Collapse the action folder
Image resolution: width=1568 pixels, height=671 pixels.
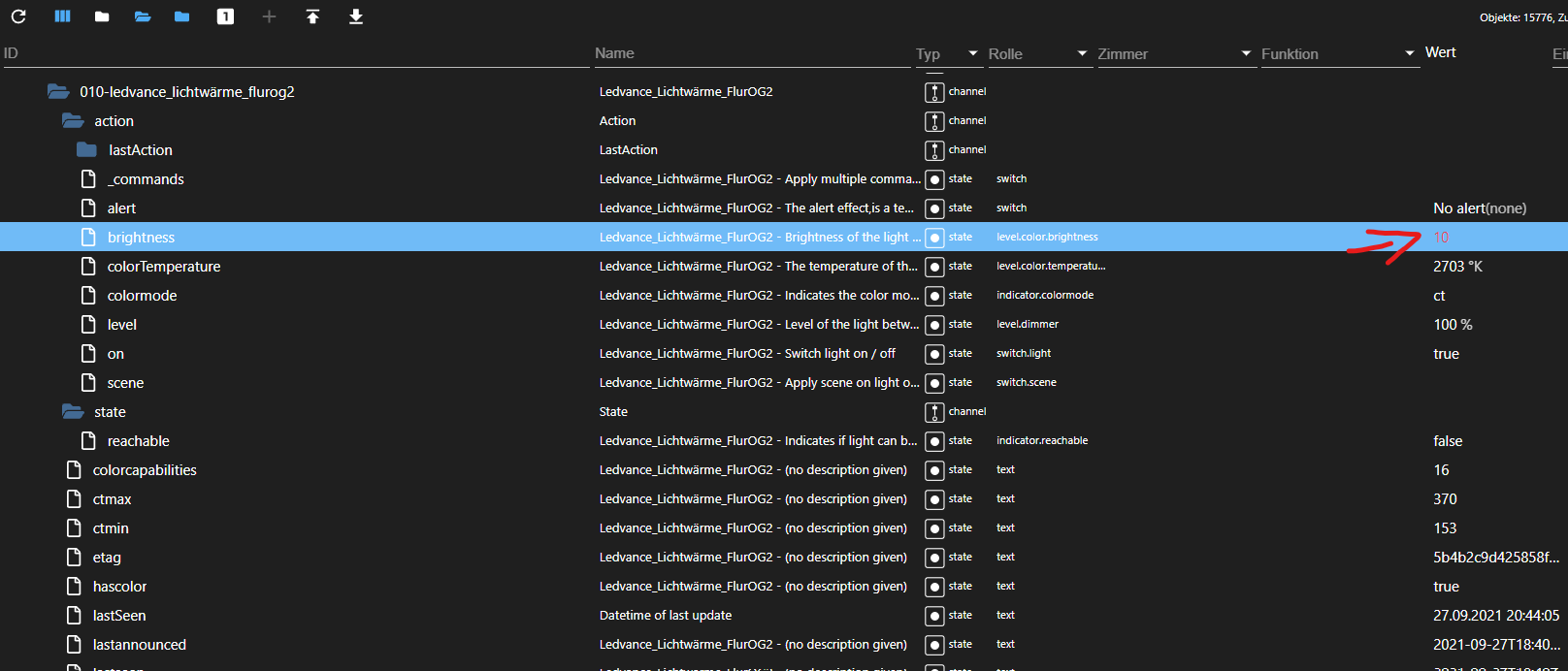[x=73, y=121]
